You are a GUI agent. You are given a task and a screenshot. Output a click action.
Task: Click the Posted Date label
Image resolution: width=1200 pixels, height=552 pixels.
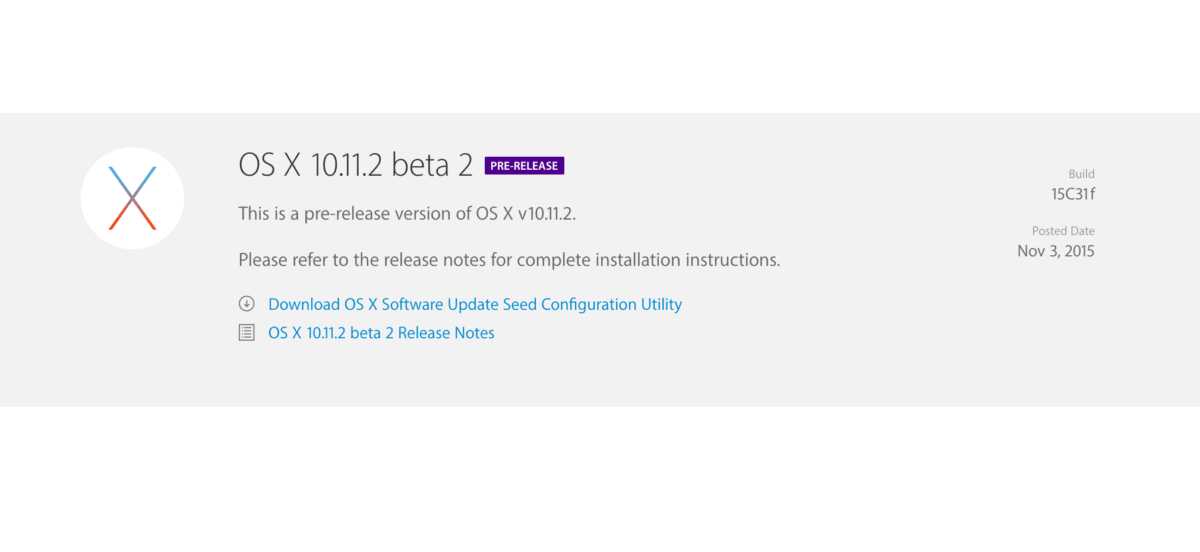1063,231
